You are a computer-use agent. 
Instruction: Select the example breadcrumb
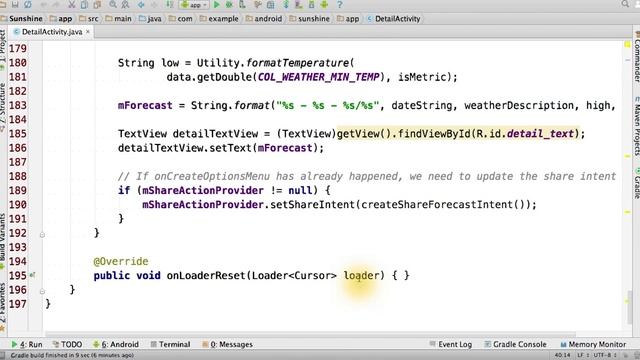(x=219, y=19)
